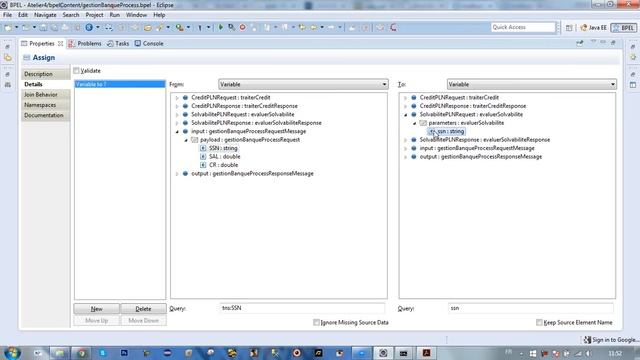Click the Quick Access search field
640x360 pixels.
coord(523,27)
